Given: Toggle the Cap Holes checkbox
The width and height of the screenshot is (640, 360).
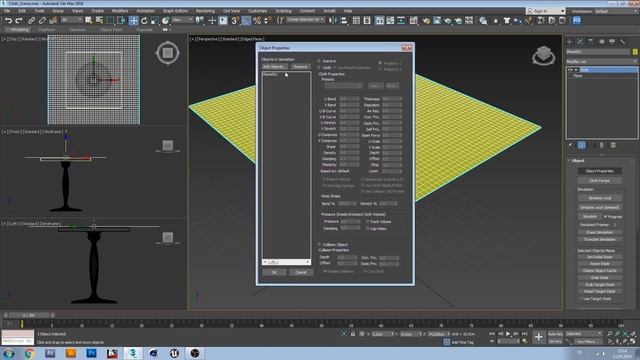Looking at the screenshot, I should [367, 229].
